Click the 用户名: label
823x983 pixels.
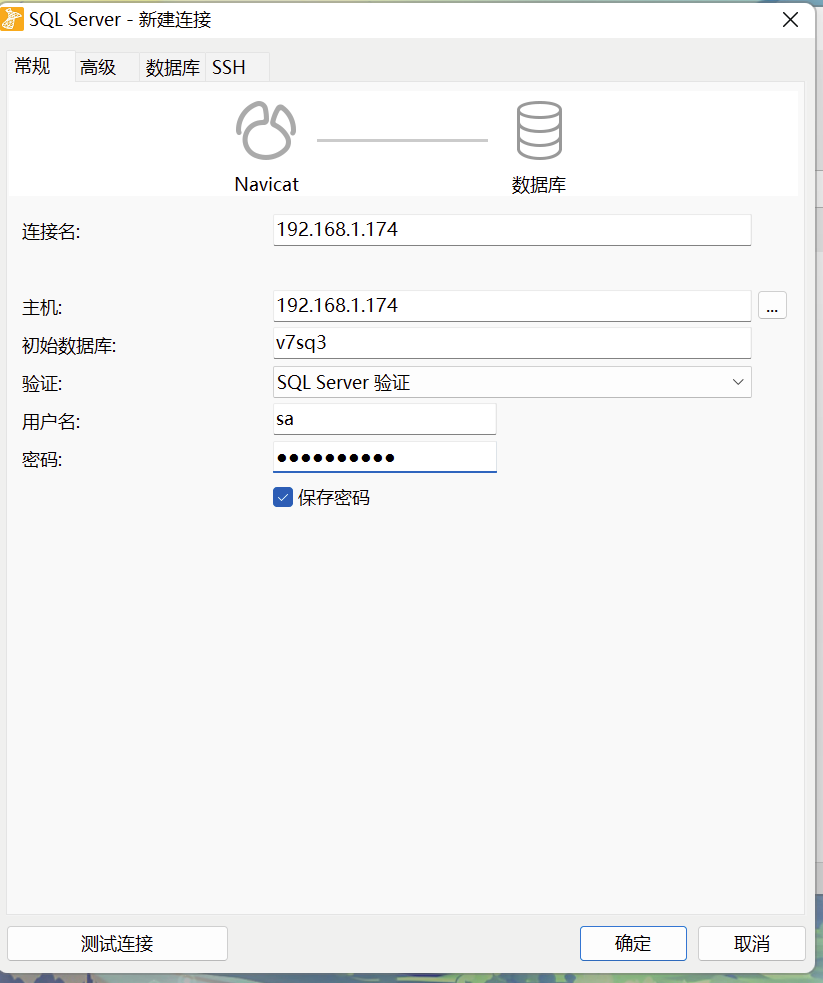[51, 422]
